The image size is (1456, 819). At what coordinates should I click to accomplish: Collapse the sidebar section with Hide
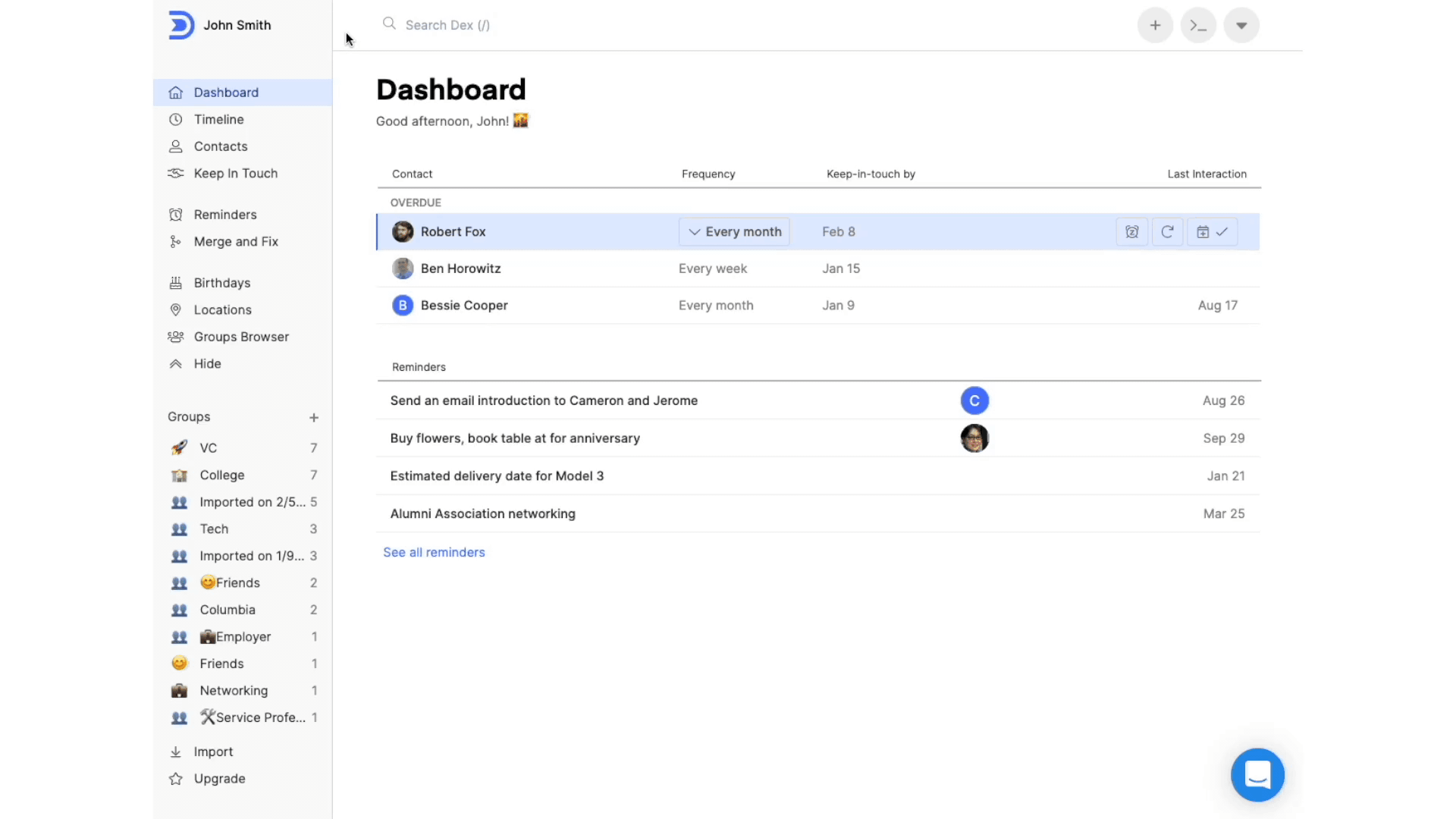pos(207,364)
